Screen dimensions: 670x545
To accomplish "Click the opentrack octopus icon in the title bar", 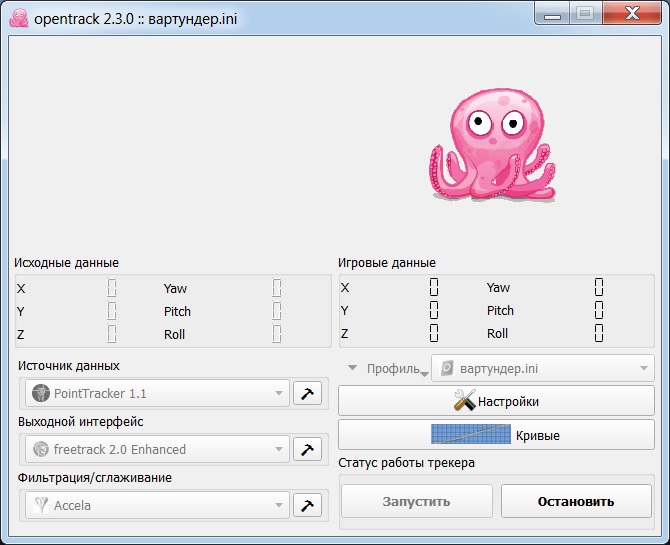I will tap(19, 18).
